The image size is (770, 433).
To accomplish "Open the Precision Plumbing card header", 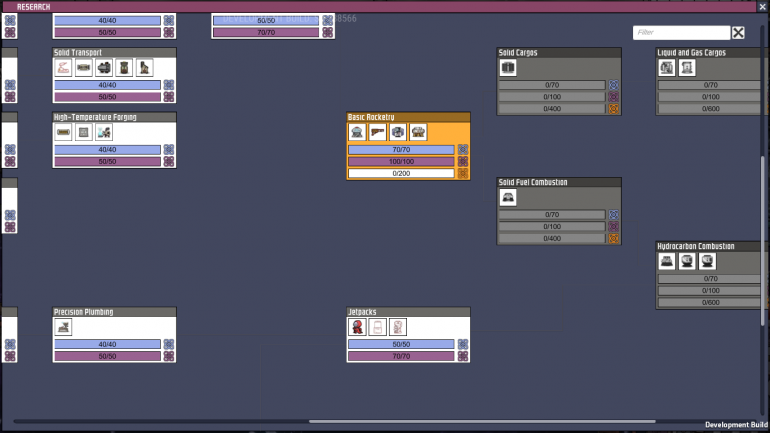I will click(x=114, y=312).
